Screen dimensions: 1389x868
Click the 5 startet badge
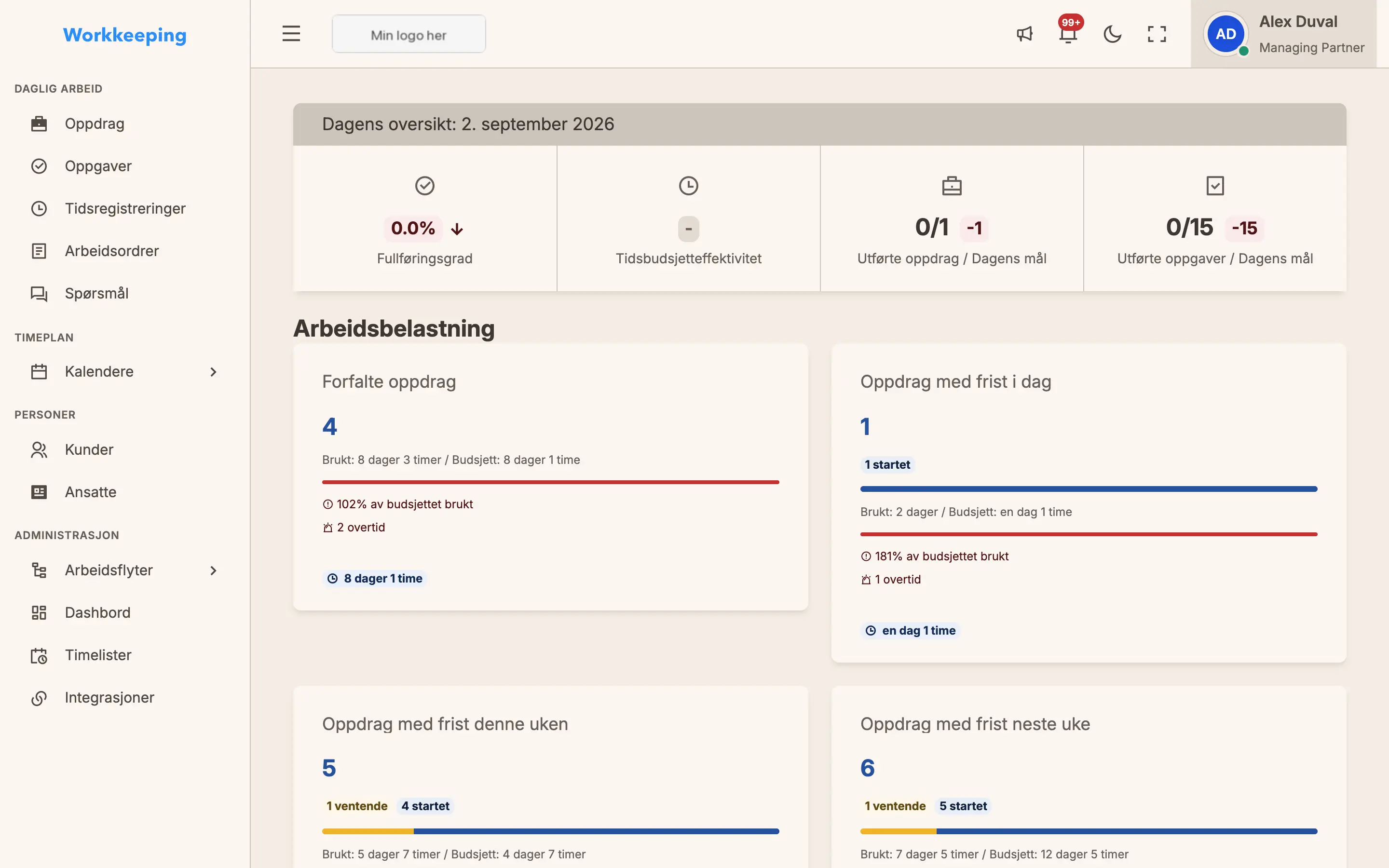[x=963, y=805]
